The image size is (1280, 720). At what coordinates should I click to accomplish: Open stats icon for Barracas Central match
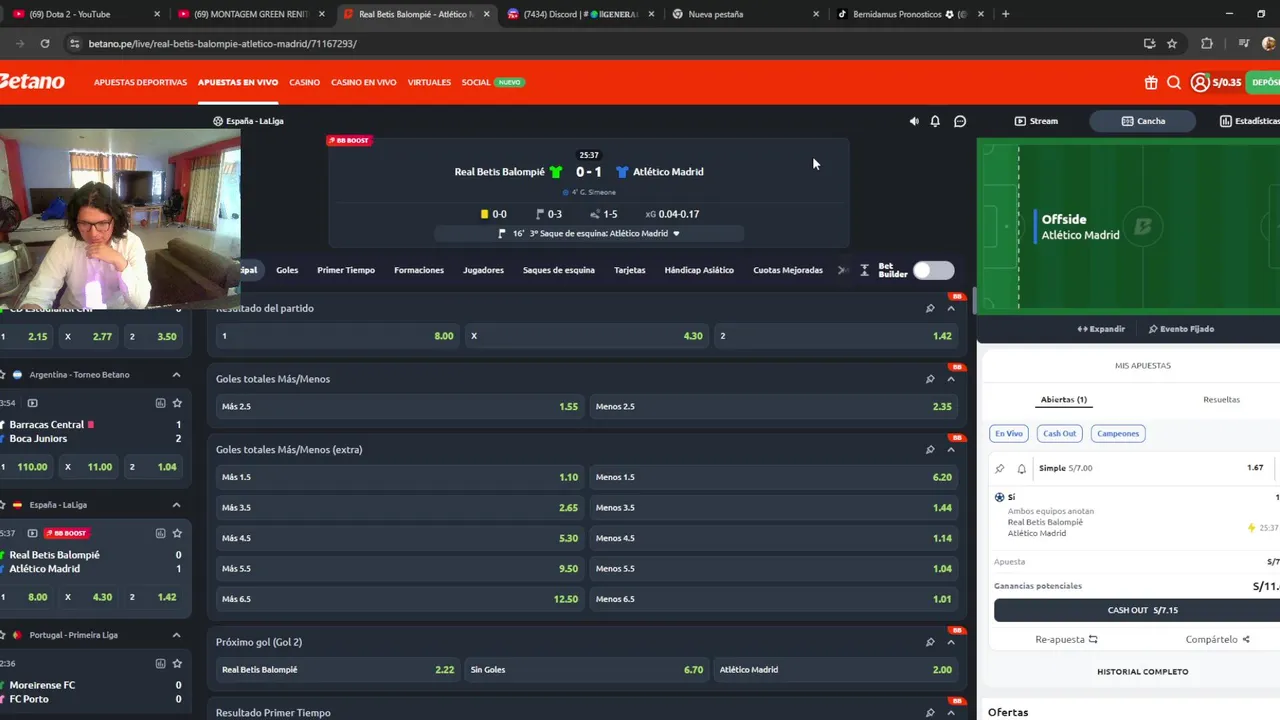click(x=160, y=403)
